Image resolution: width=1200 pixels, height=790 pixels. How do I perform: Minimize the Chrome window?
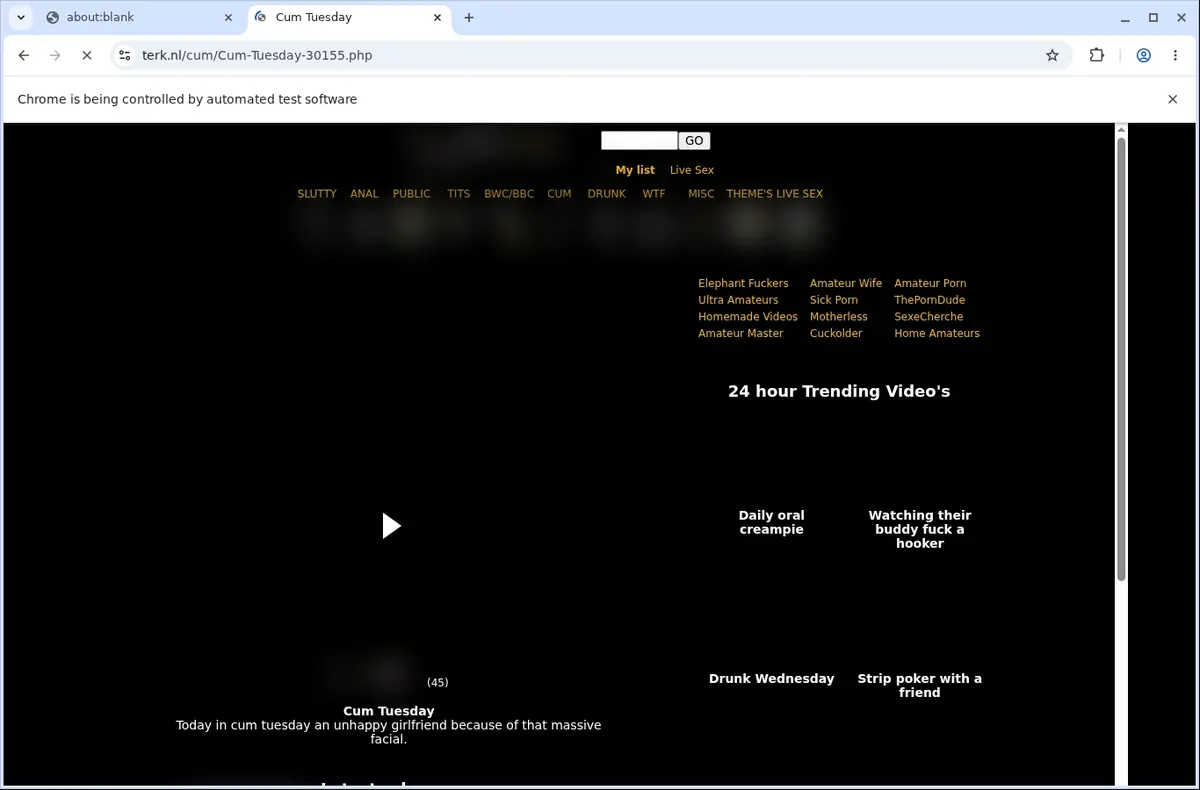click(1124, 17)
